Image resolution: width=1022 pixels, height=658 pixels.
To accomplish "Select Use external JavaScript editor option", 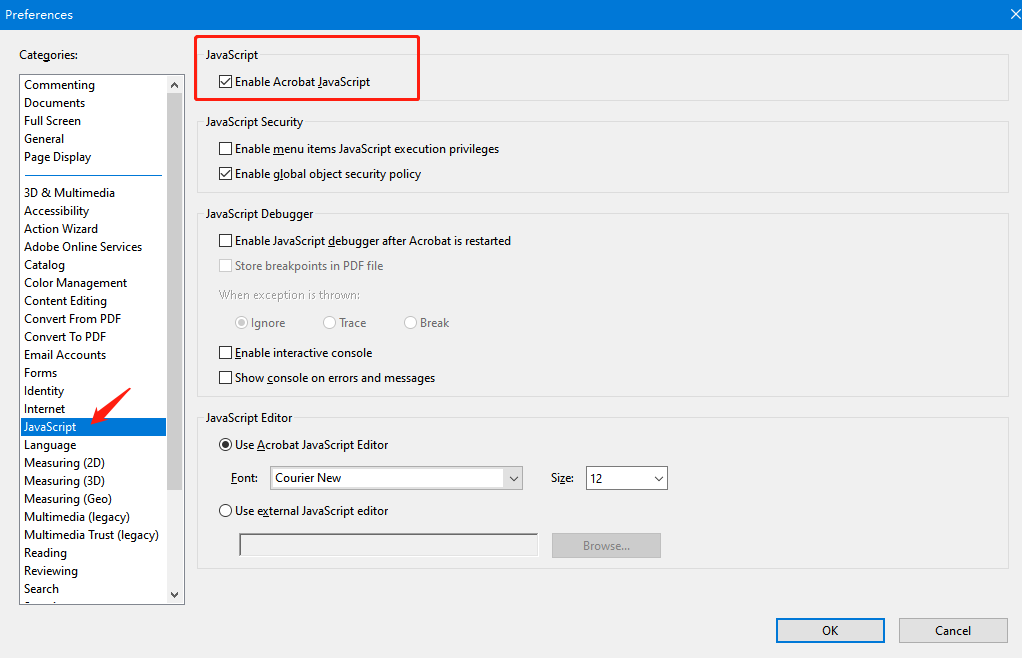I will point(225,511).
